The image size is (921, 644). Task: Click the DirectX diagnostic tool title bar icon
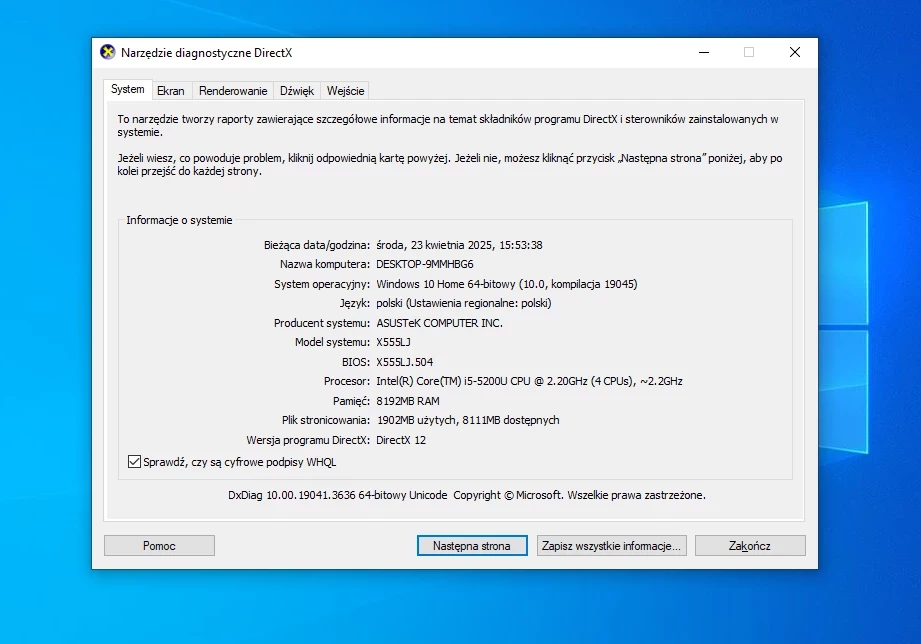[107, 52]
